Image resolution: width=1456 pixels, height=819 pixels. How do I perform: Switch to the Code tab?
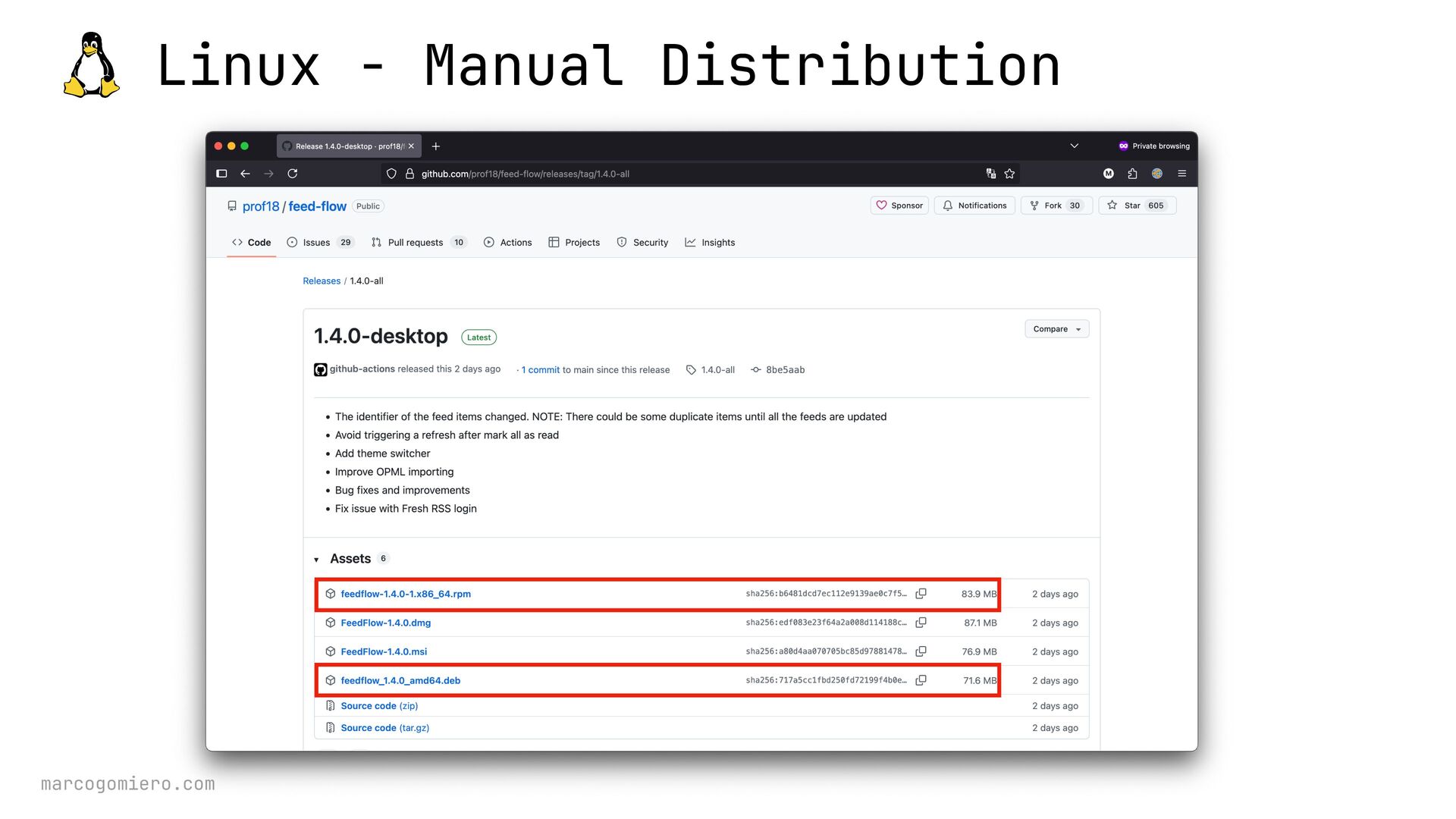(x=251, y=243)
